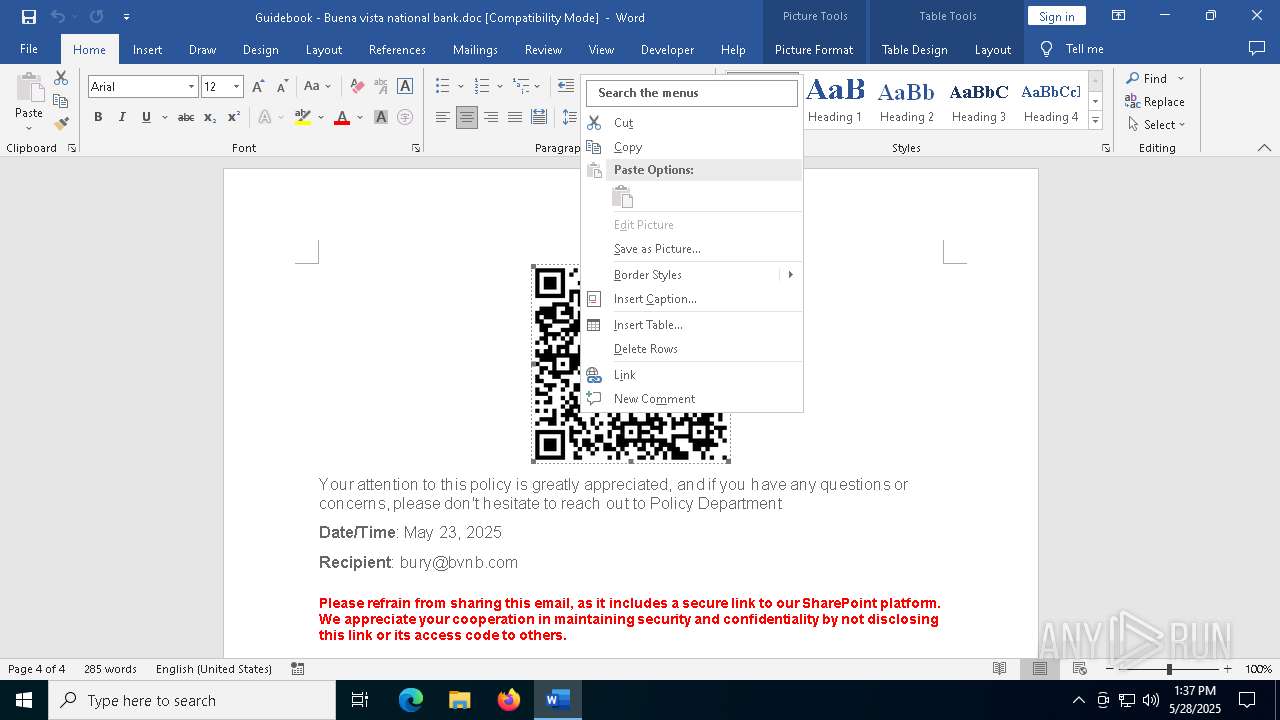Image resolution: width=1280 pixels, height=720 pixels.
Task: Click the Distributed alignment icon
Action: click(x=539, y=117)
